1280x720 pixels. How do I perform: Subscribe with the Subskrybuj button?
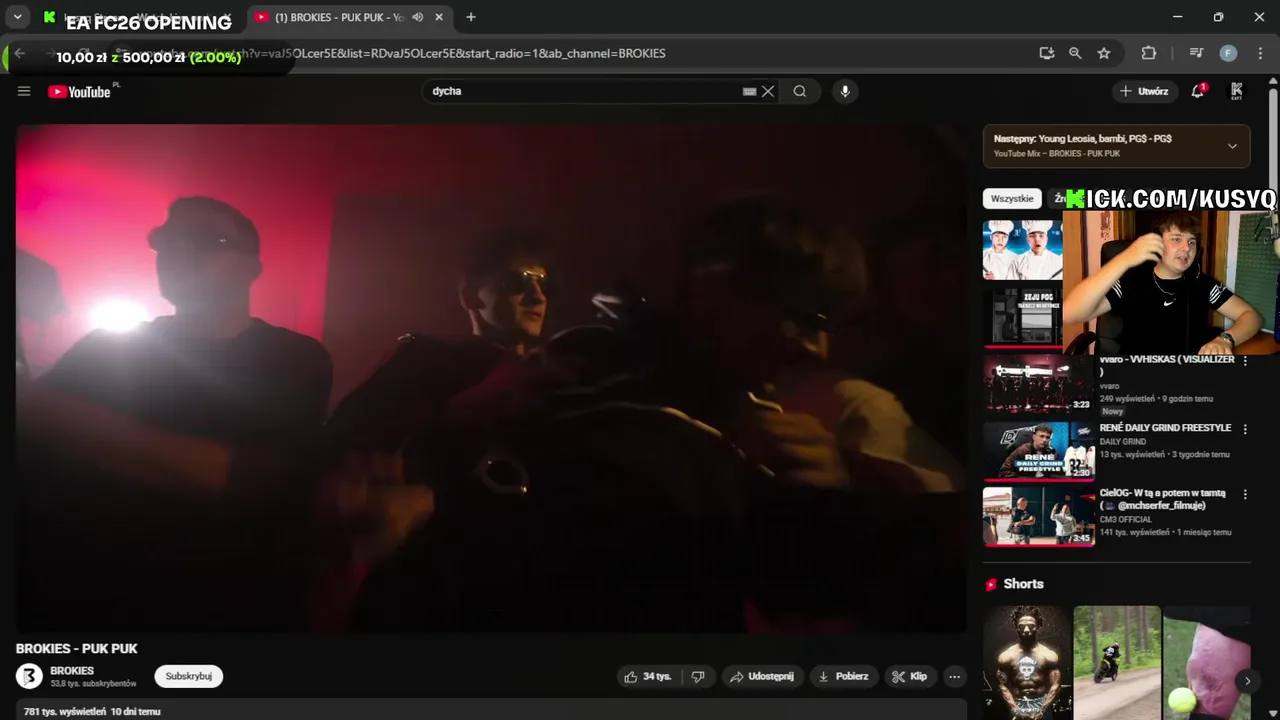[x=189, y=677]
